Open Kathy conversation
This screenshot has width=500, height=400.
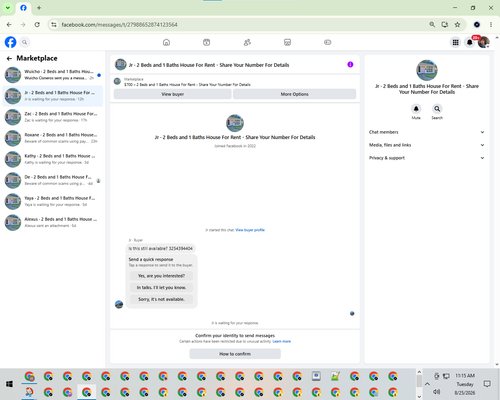53,159
